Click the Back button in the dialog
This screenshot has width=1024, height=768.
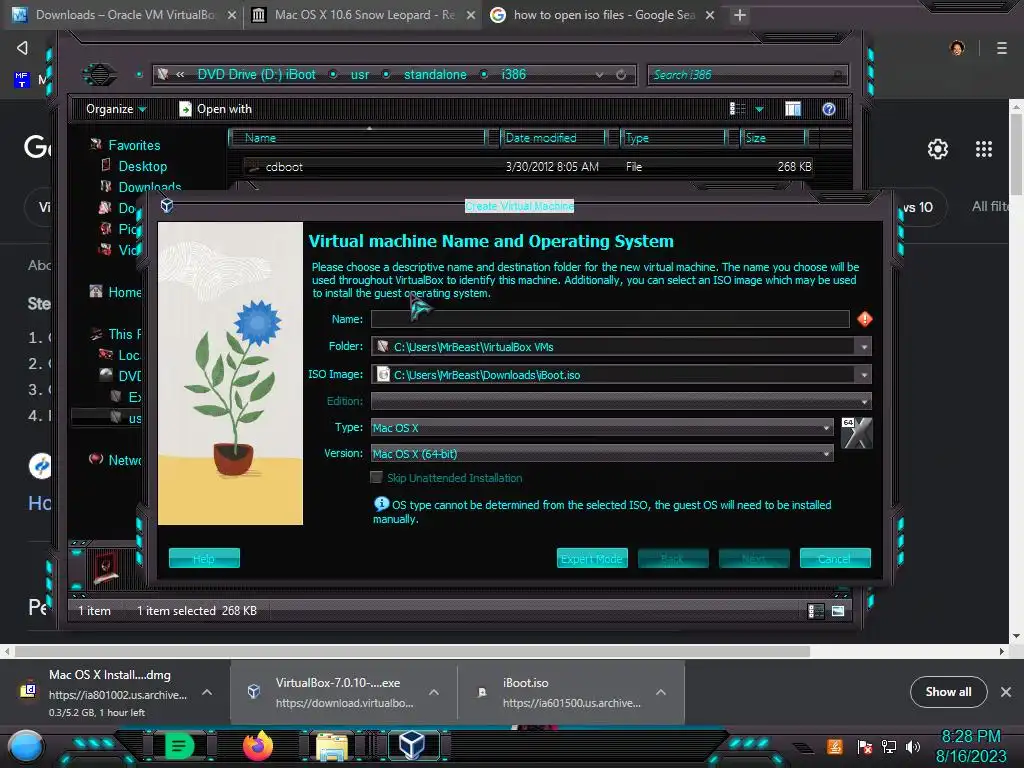(673, 558)
